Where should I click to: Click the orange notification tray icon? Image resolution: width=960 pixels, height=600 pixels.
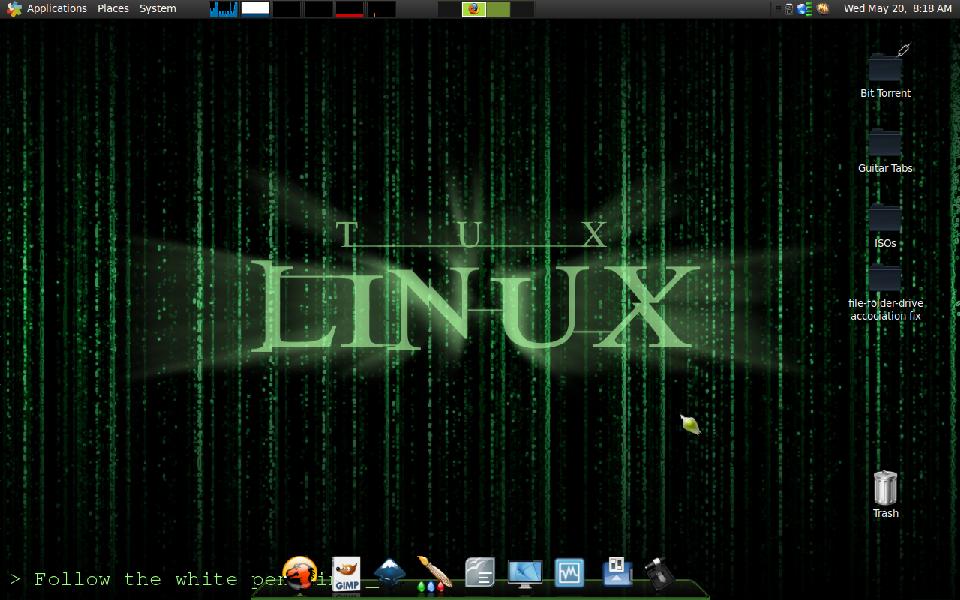coord(823,9)
